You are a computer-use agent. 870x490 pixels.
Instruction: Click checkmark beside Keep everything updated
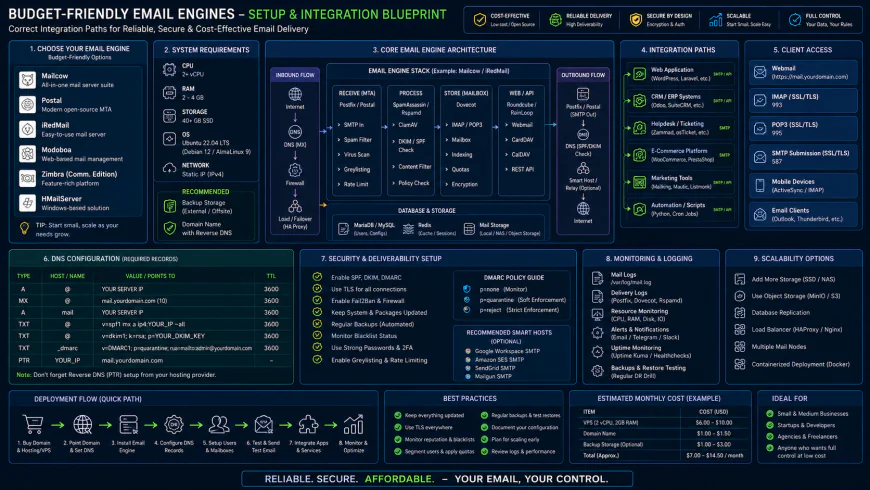398,415
